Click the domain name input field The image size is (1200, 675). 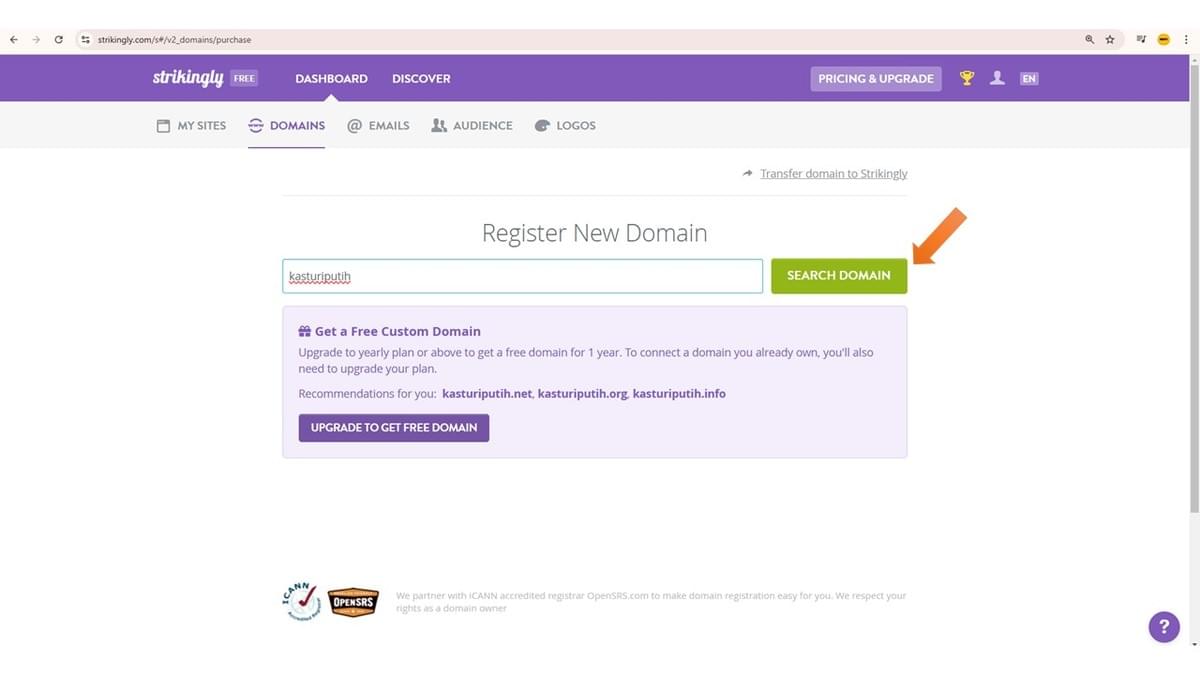click(522, 276)
